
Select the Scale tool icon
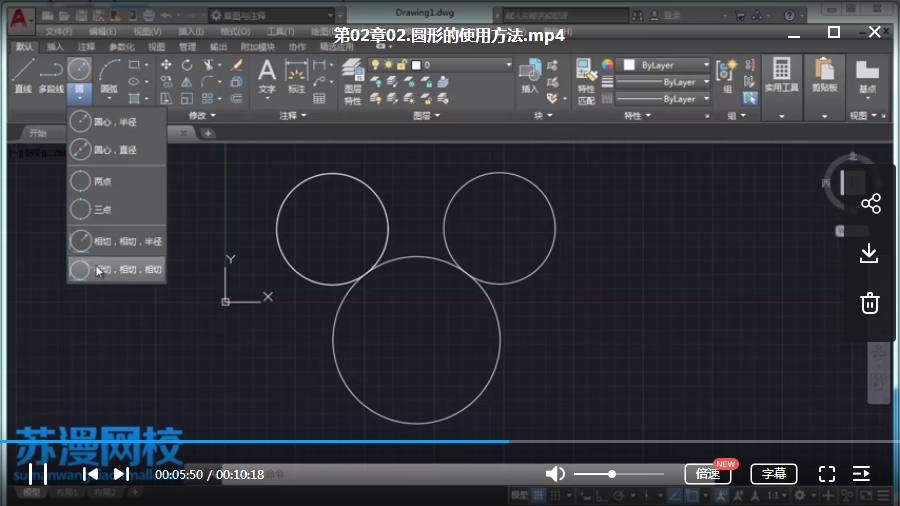tap(187, 99)
